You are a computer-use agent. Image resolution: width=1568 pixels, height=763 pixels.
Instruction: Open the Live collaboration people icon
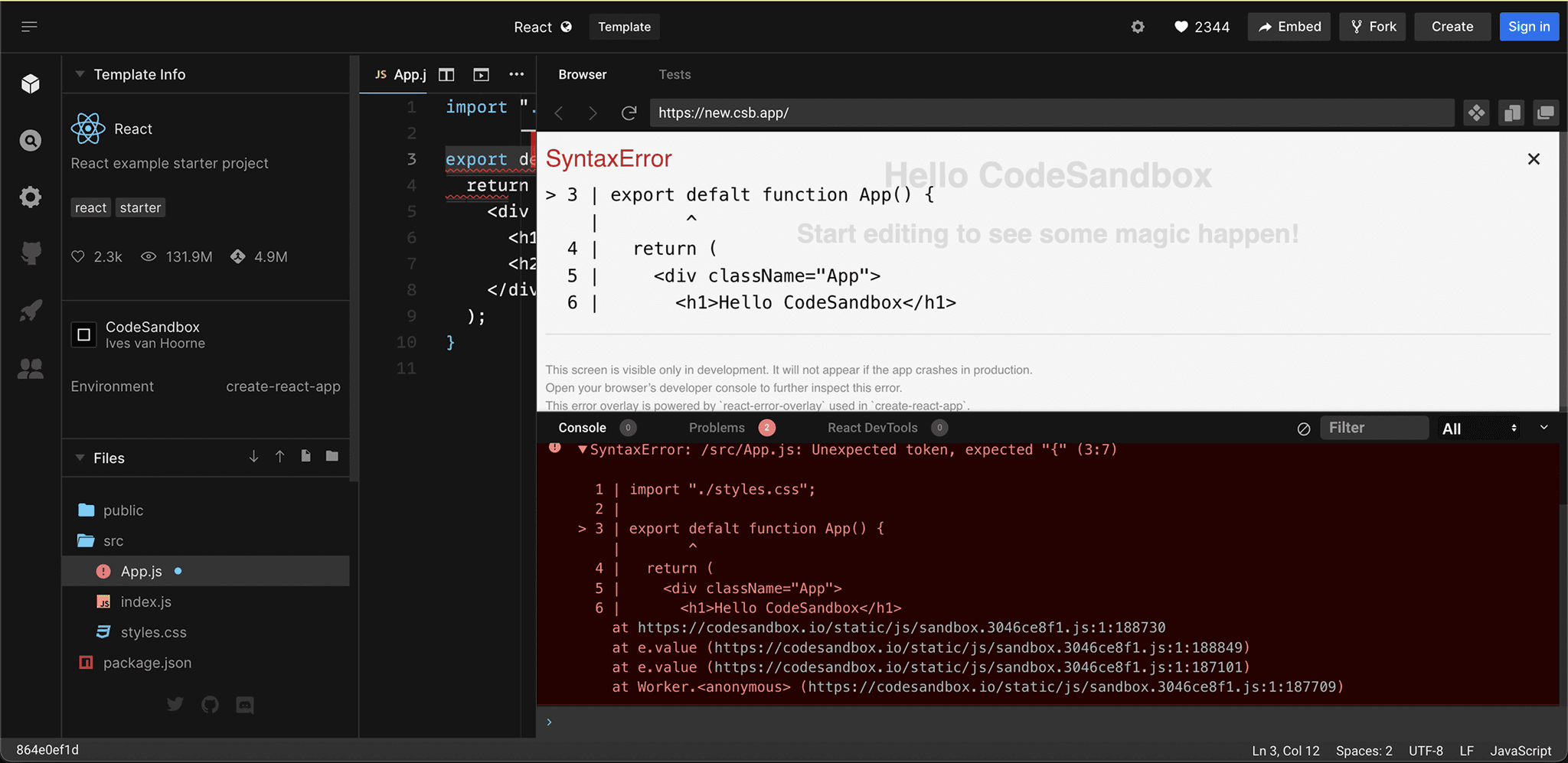pyautogui.click(x=31, y=369)
